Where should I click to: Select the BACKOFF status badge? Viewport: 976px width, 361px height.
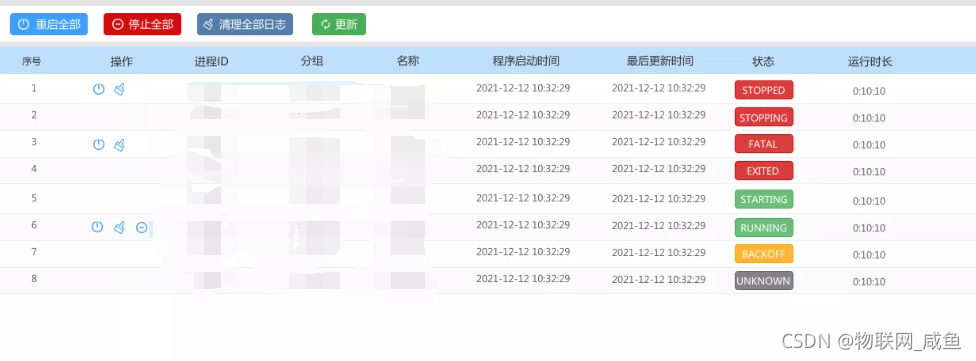764,254
